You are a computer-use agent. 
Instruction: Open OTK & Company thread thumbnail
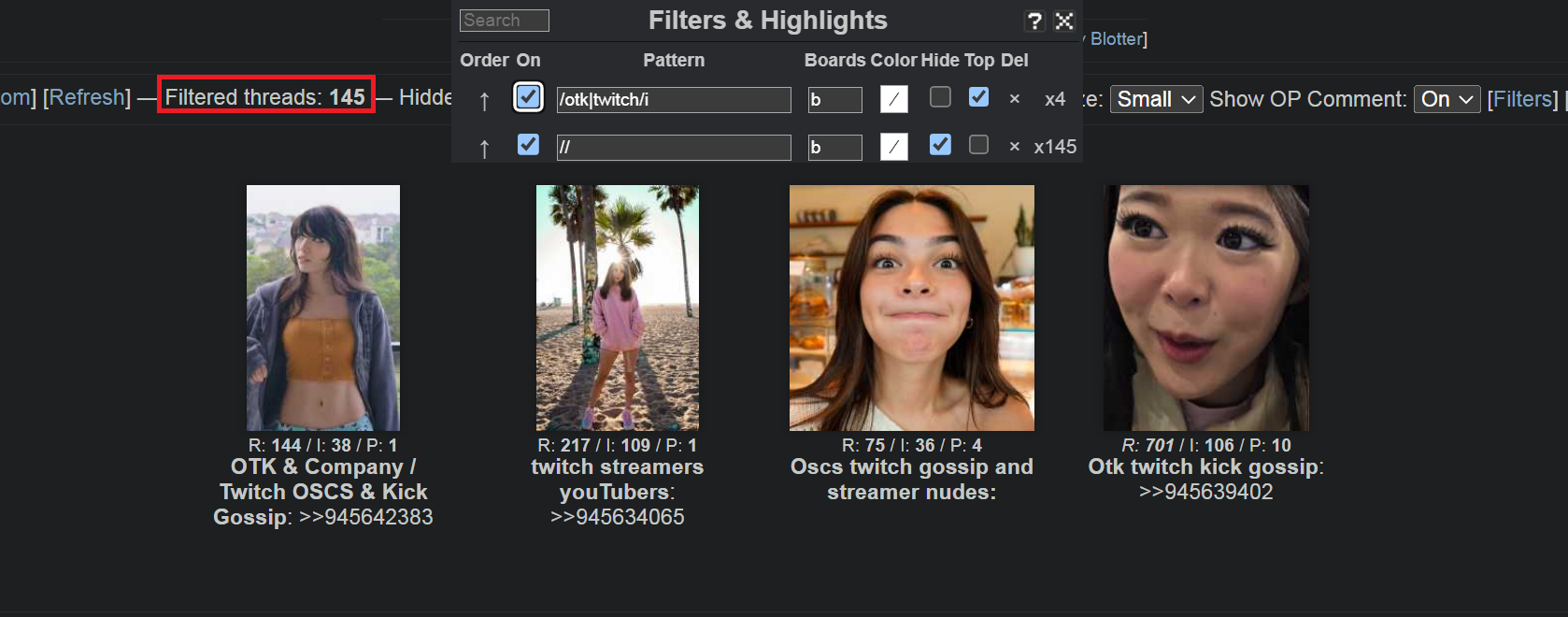pos(323,308)
